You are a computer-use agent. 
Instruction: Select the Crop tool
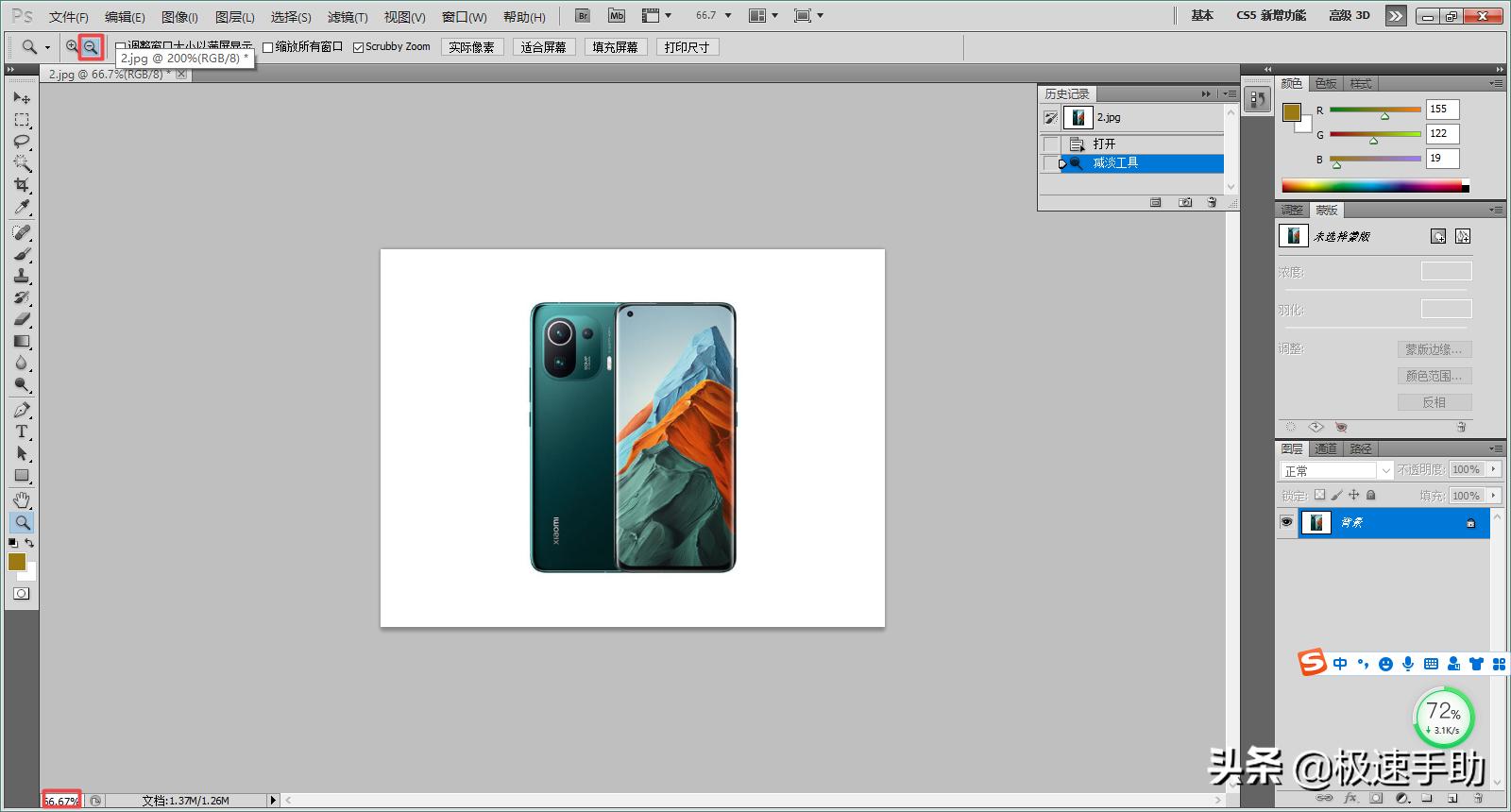click(x=22, y=185)
